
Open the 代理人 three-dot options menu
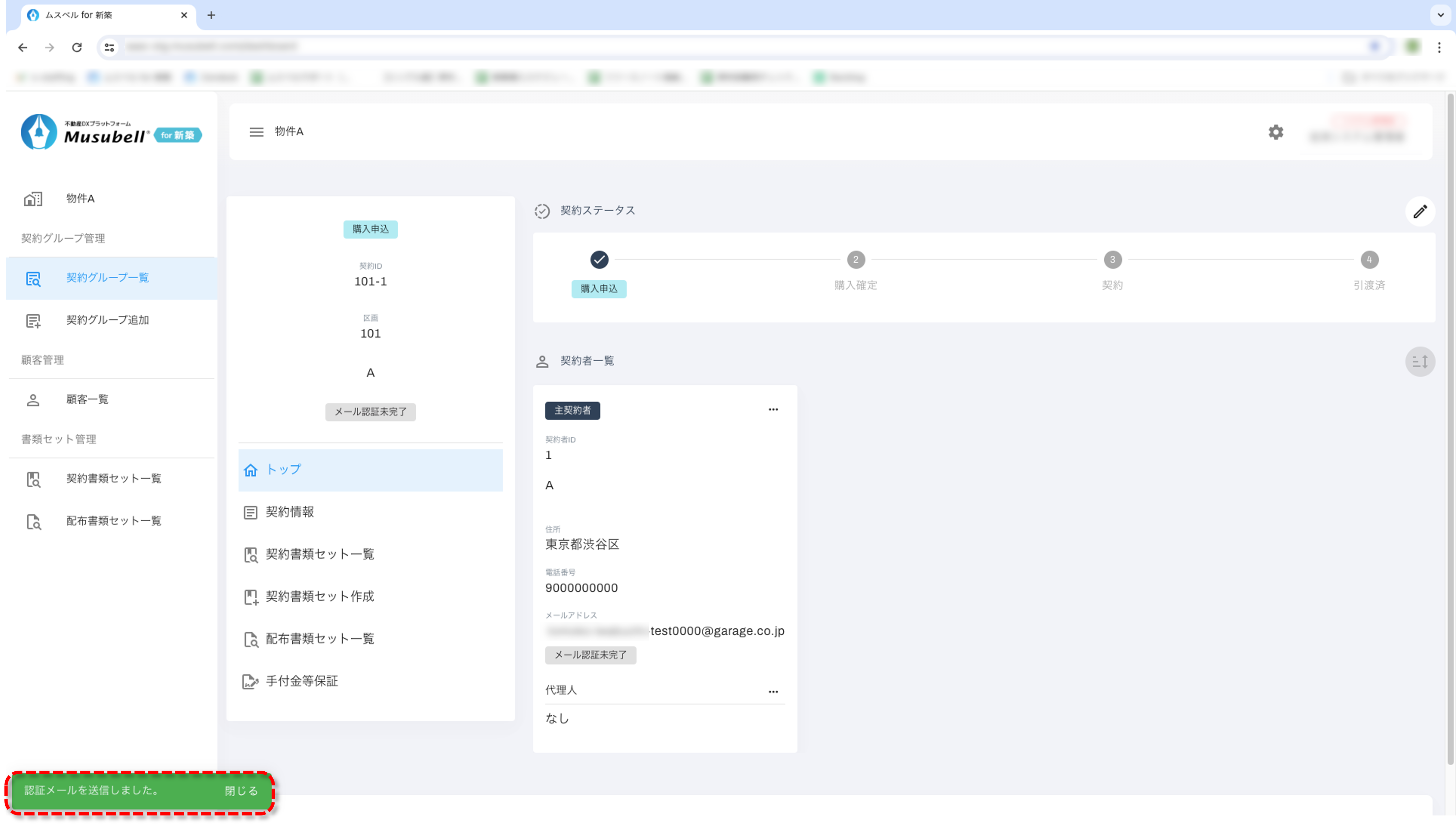(x=773, y=692)
